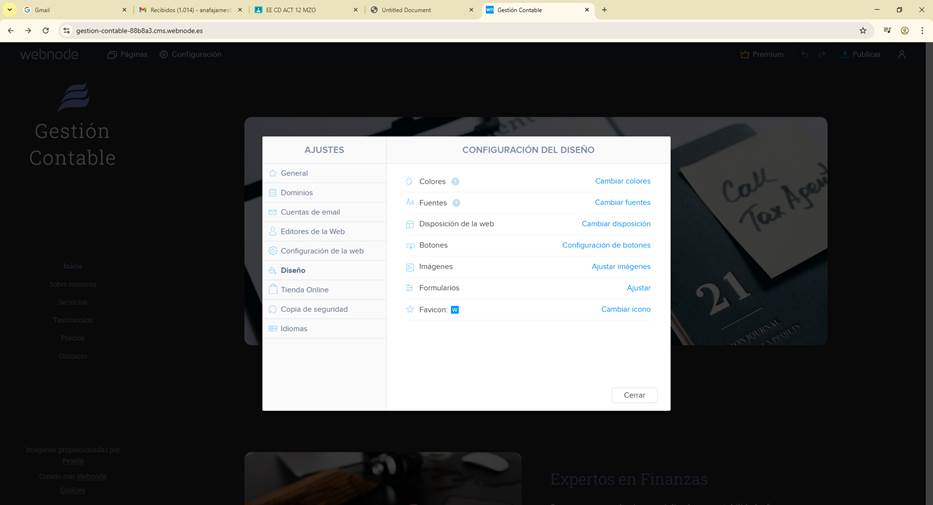Open Copia de seguridad section
The image size is (933, 505).
pos(314,309)
